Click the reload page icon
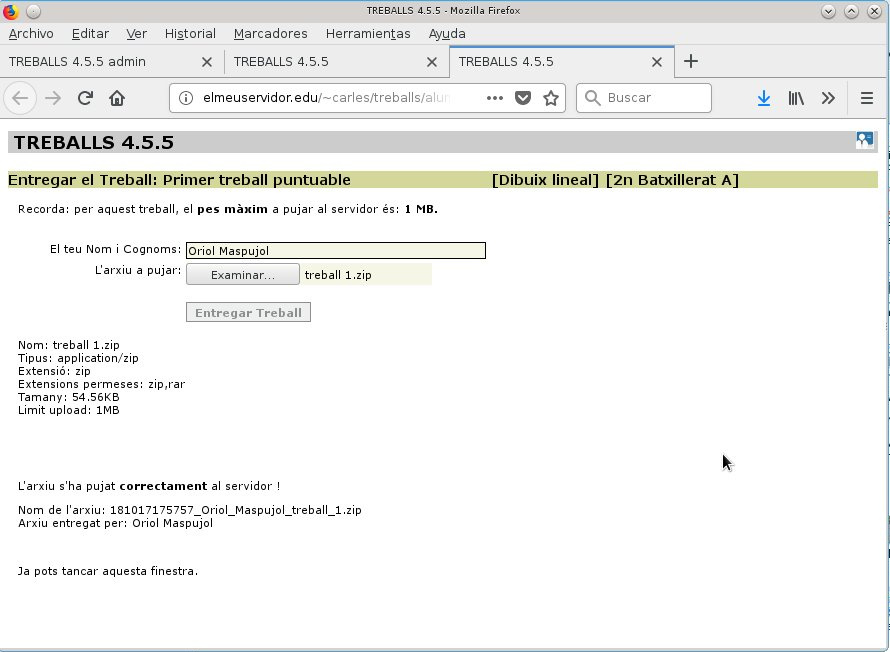The image size is (890, 652). (x=85, y=98)
